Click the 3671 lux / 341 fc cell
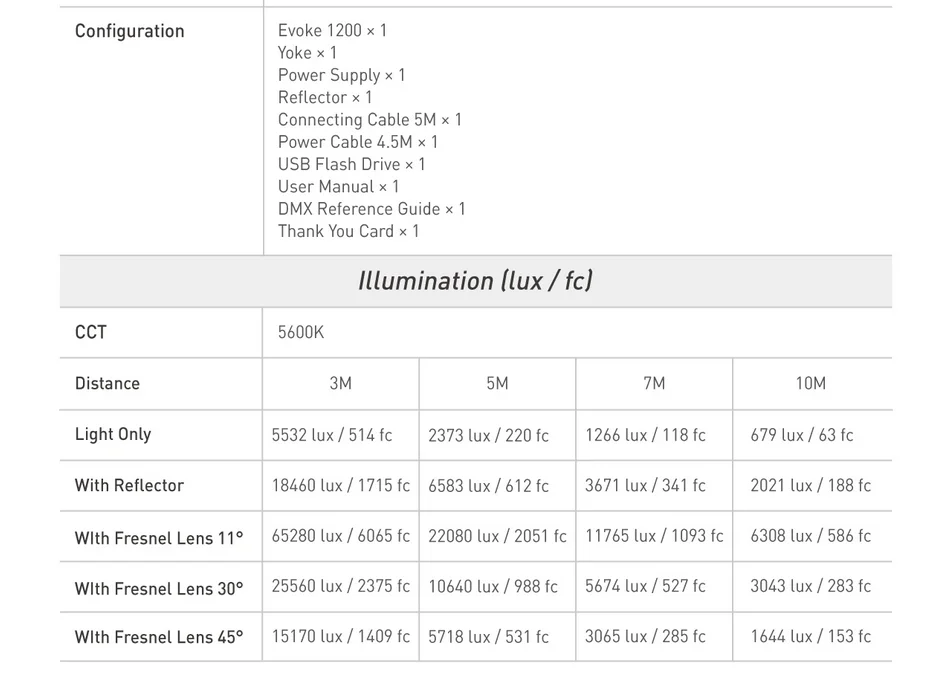Viewport: 932px width, 674px height. [645, 486]
